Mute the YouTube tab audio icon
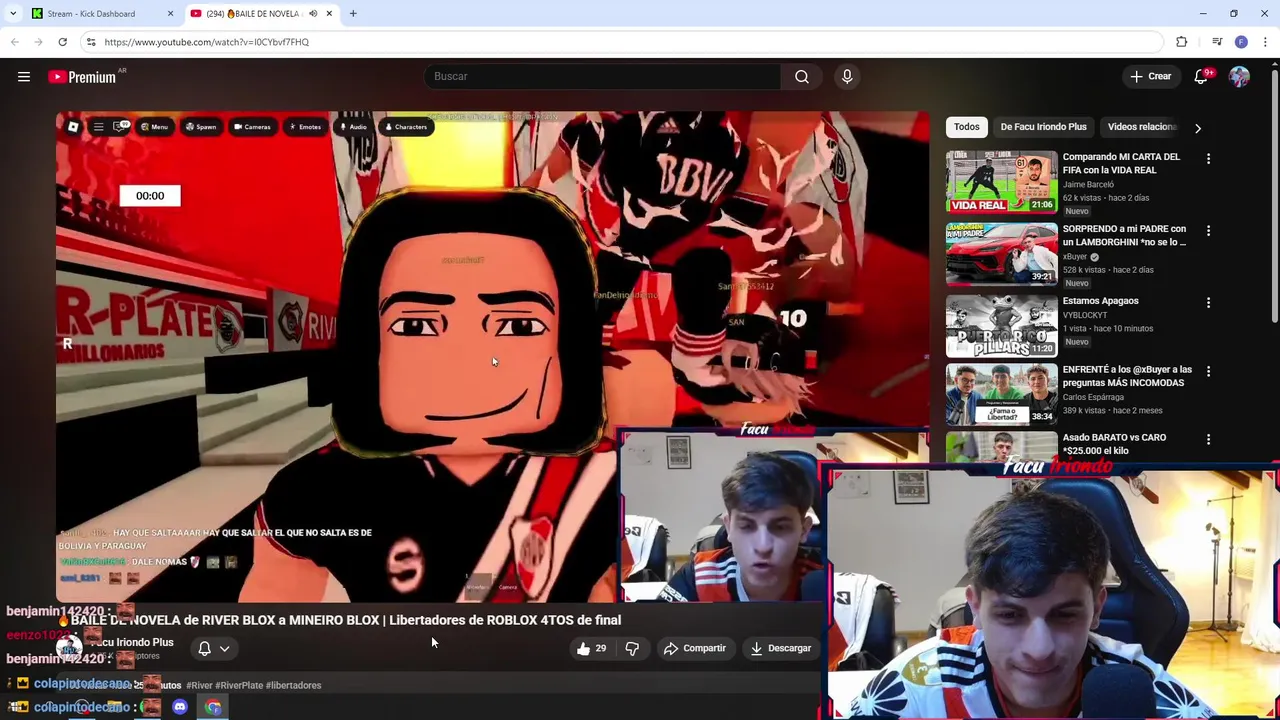Viewport: 1280px width, 720px height. [313, 14]
